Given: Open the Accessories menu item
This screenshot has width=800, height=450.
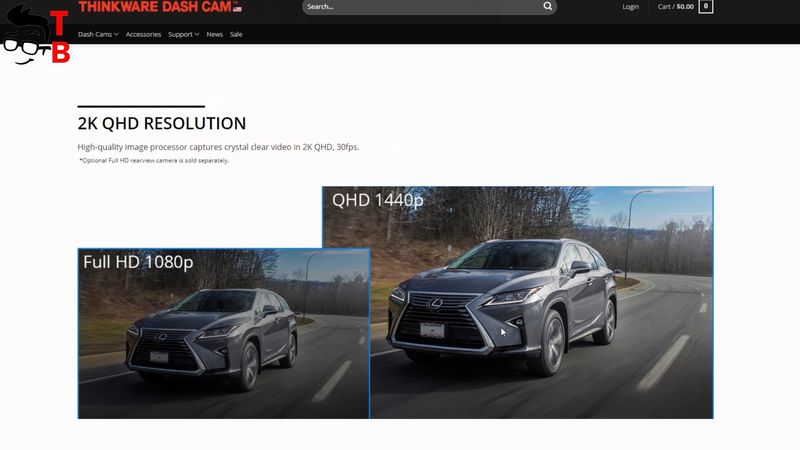Looking at the screenshot, I should (x=143, y=34).
